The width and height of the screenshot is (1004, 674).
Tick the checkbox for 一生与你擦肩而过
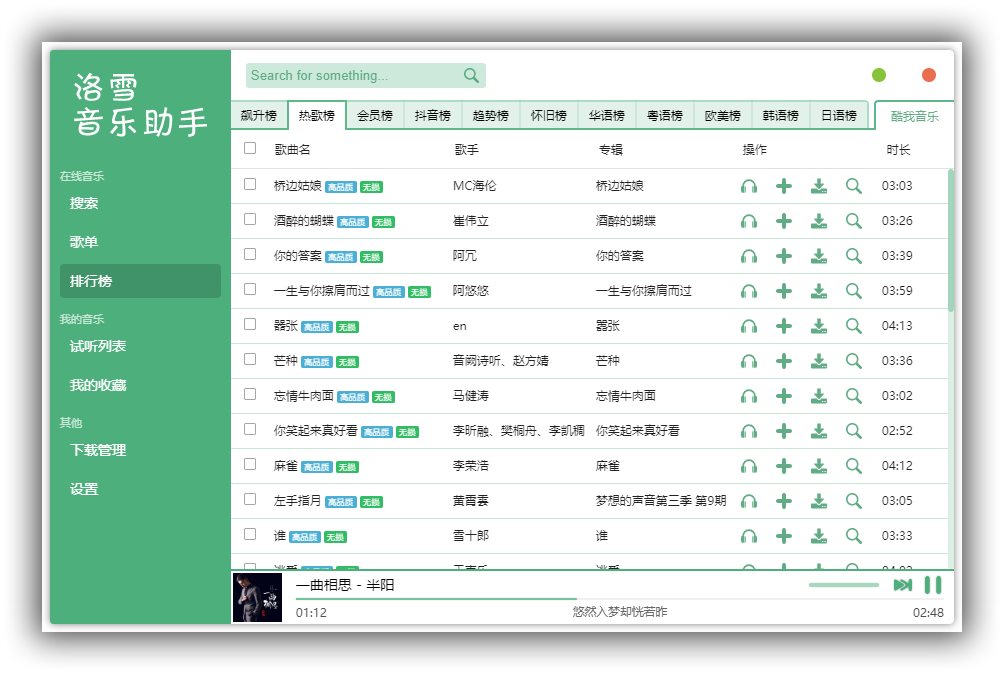coord(250,289)
